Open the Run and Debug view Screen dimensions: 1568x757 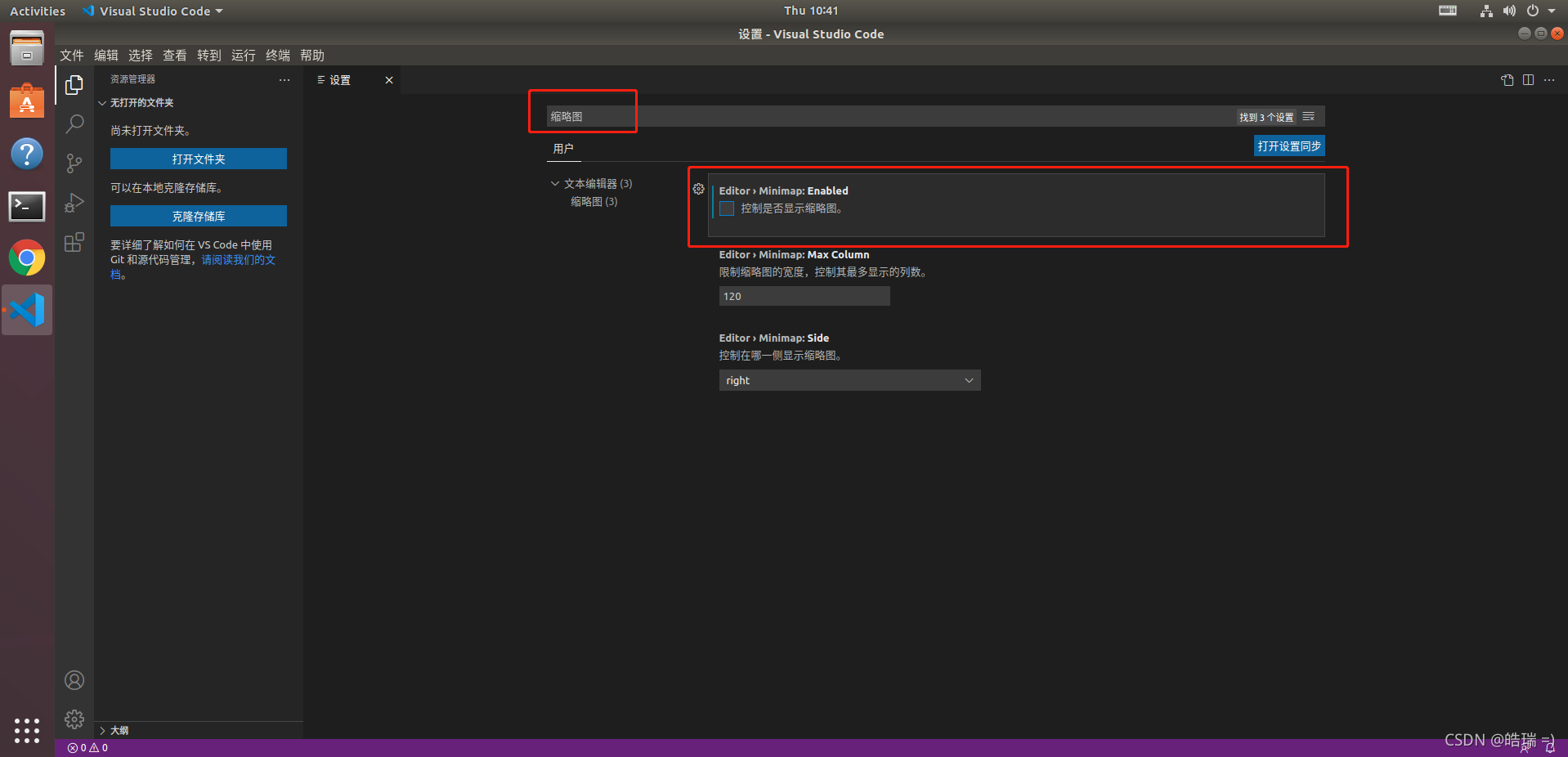74,203
